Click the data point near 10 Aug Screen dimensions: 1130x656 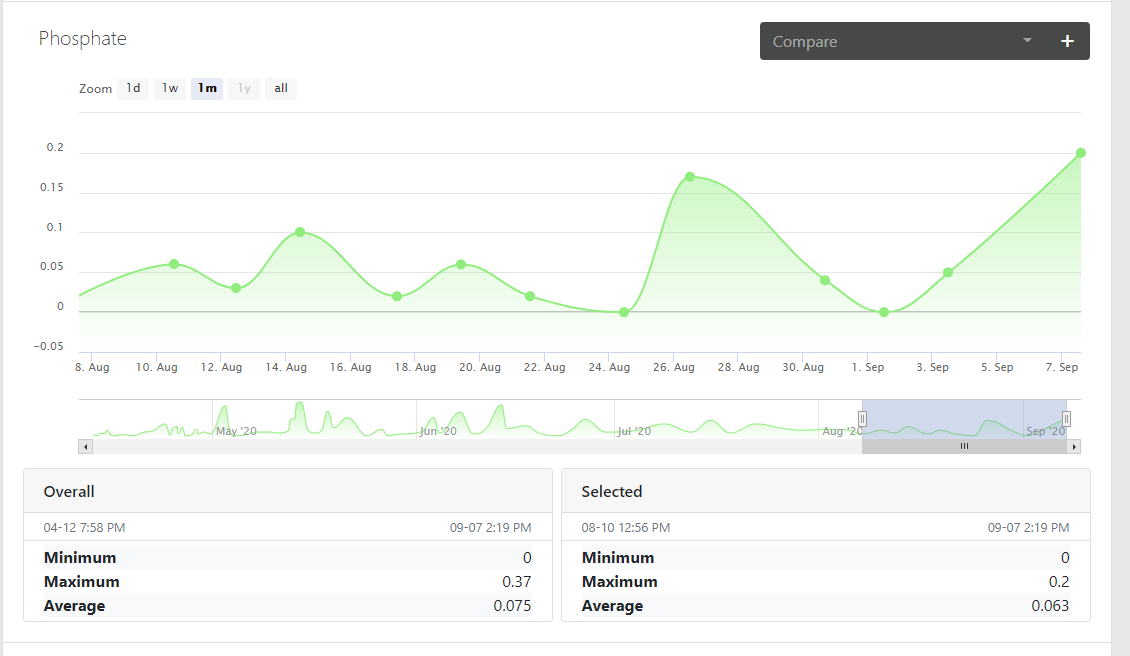coord(174,264)
